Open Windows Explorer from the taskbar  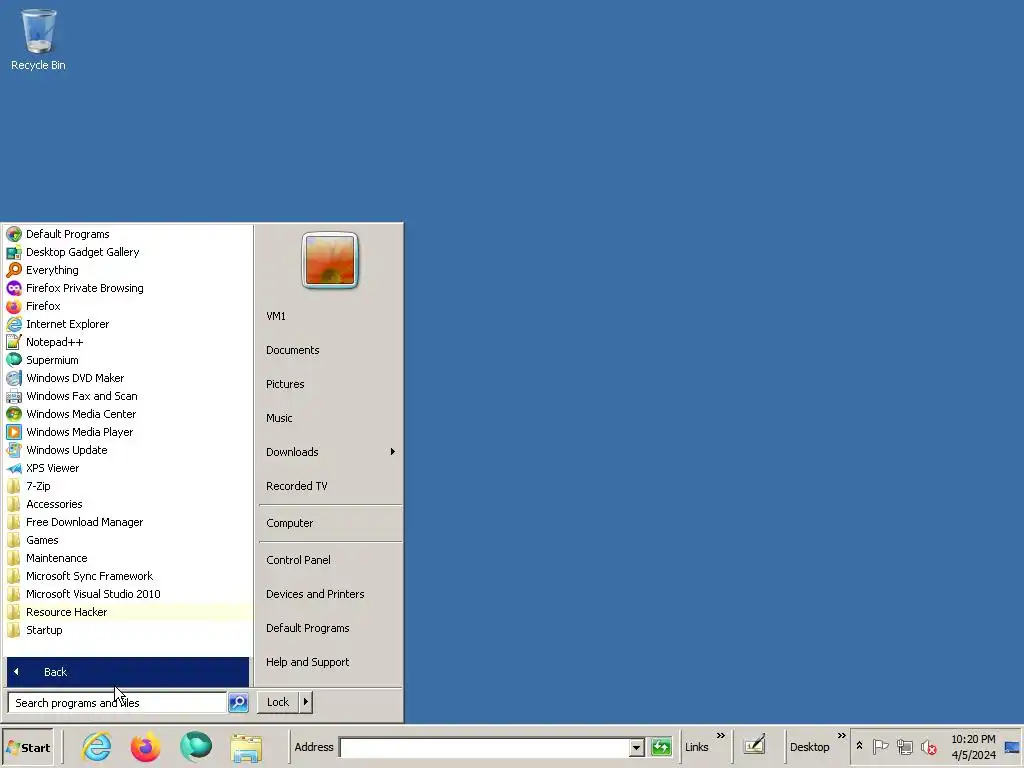click(246, 748)
